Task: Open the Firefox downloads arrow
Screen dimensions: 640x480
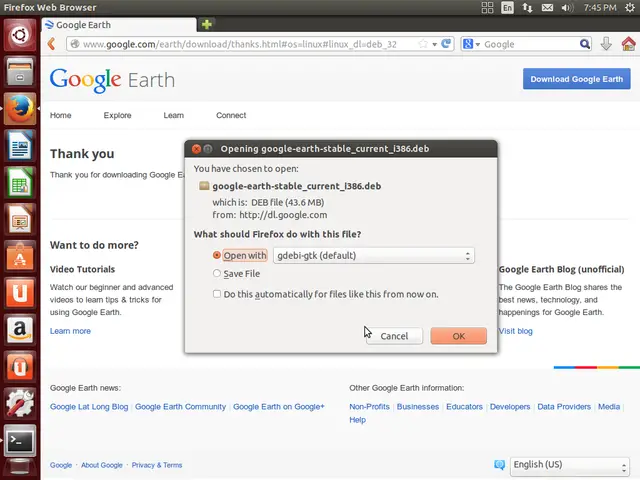Action: pyautogui.click(x=606, y=44)
